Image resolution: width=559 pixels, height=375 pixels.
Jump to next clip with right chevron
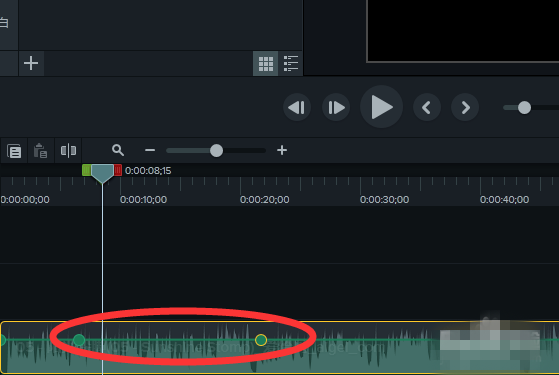point(465,107)
